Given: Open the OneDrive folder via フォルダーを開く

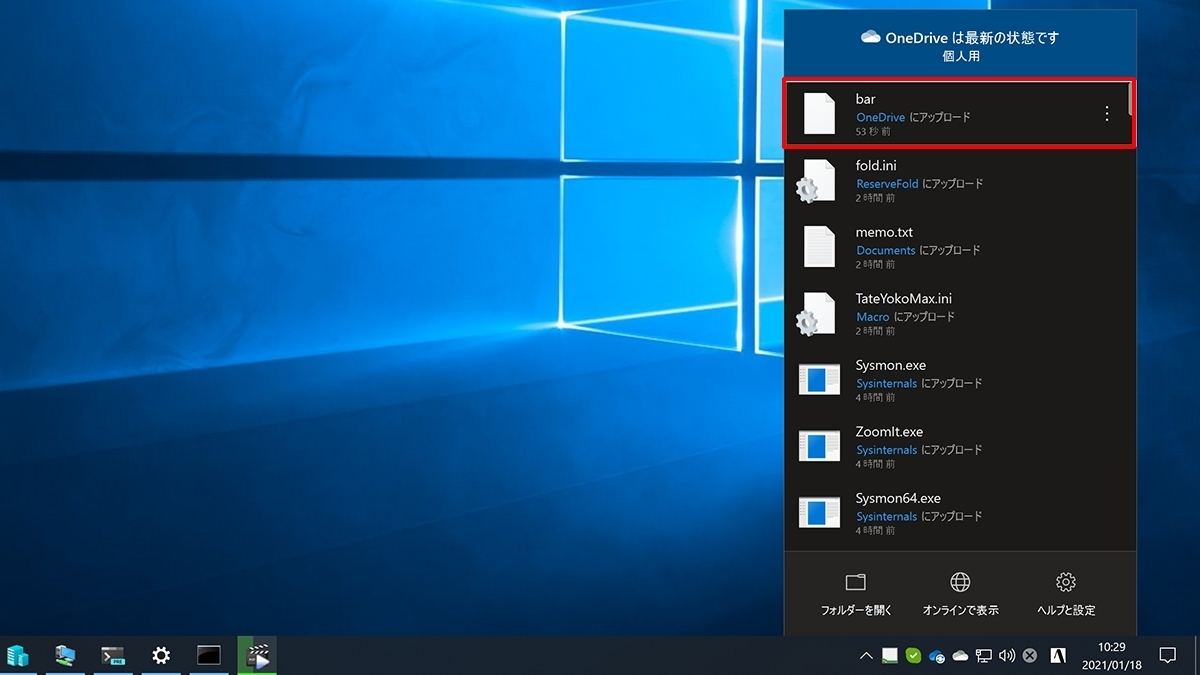Looking at the screenshot, I should pyautogui.click(x=856, y=595).
